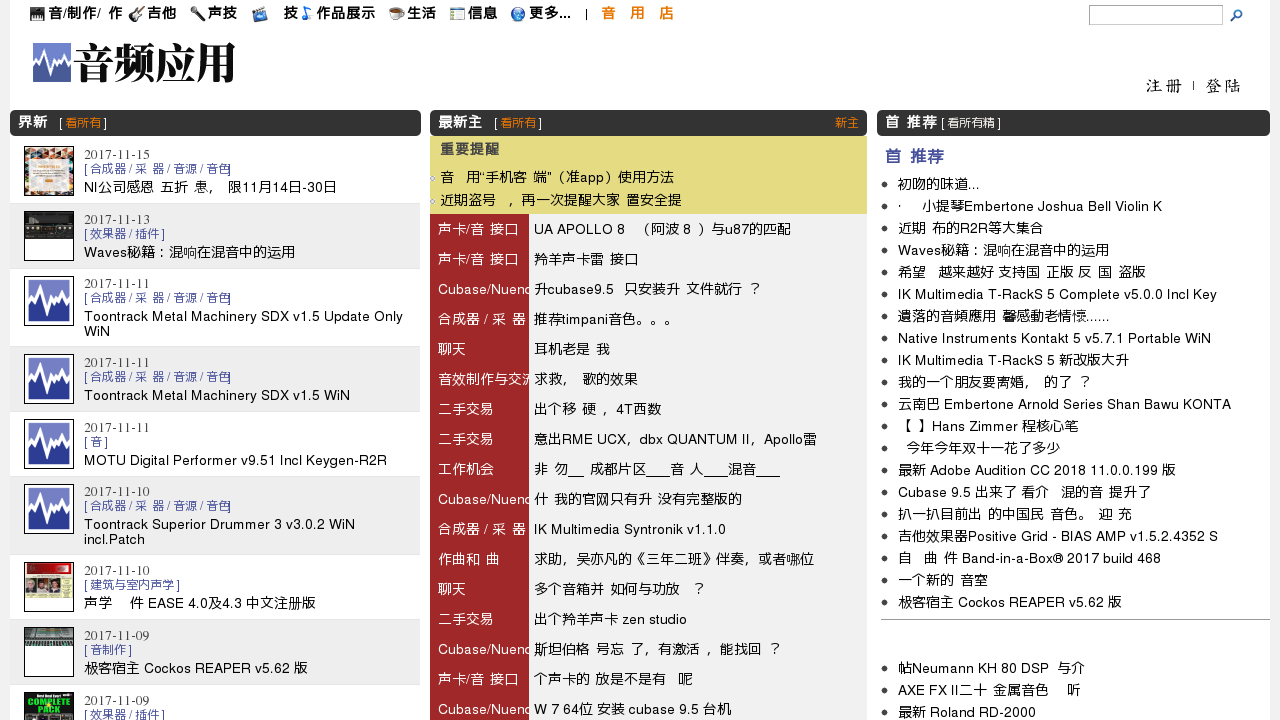Click 看所有精 in recommendations header
1280x720 pixels.
click(972, 123)
